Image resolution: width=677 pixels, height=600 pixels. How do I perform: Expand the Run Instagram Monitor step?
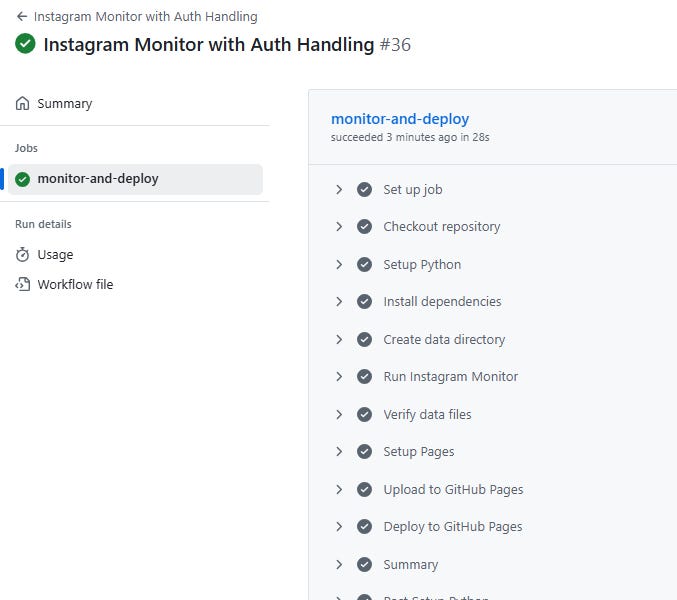(x=339, y=377)
